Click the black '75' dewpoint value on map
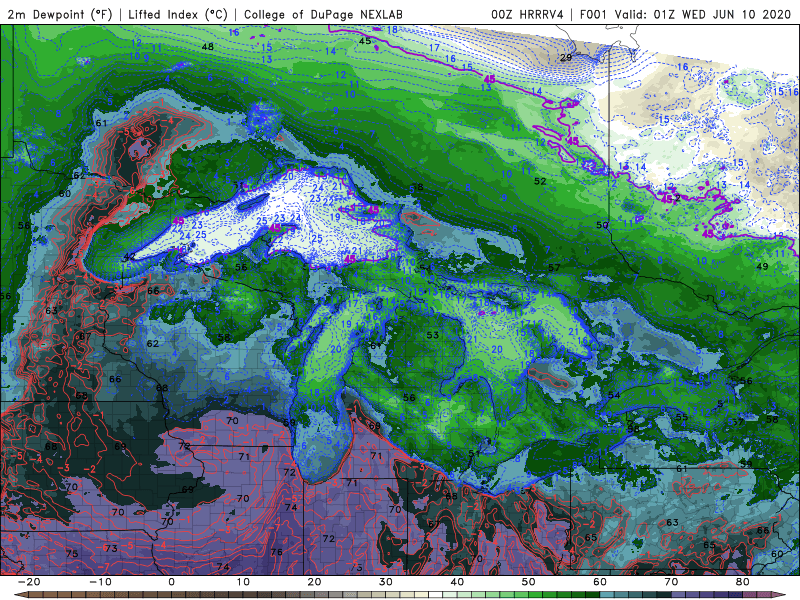This screenshot has width=800, height=600. click(x=72, y=554)
